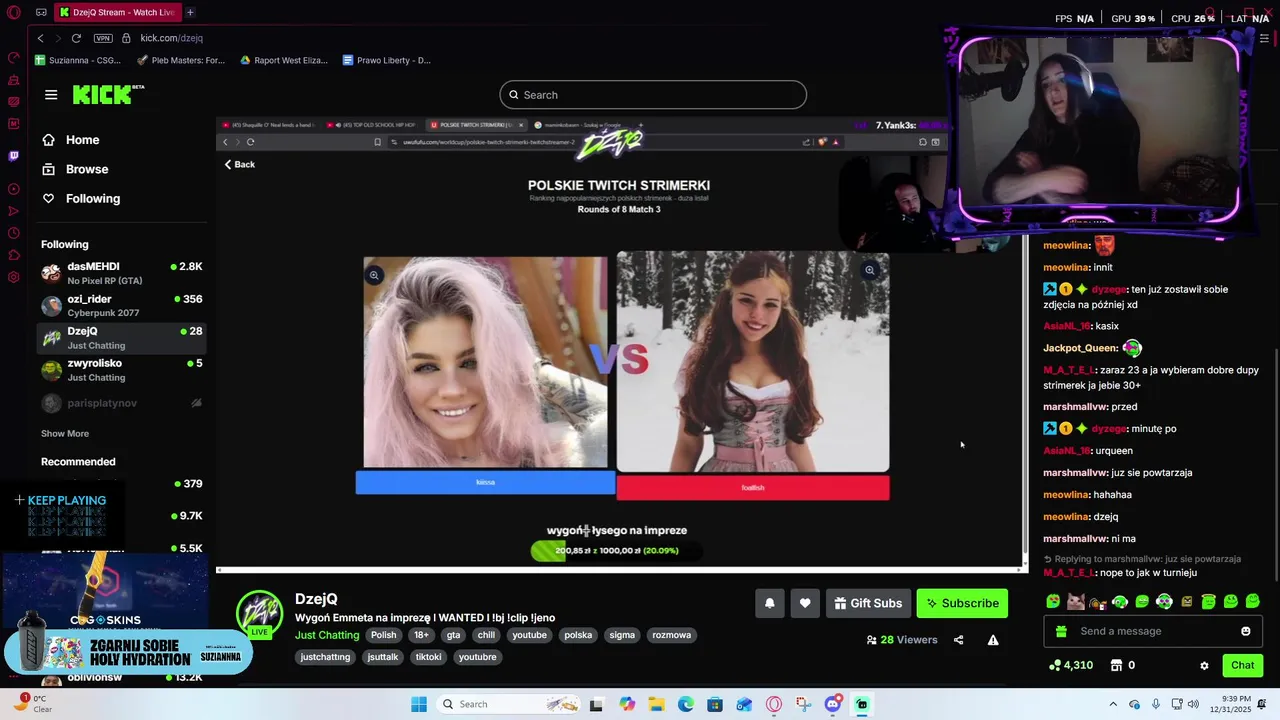
Task: Select the Polish tag
Action: click(x=384, y=635)
